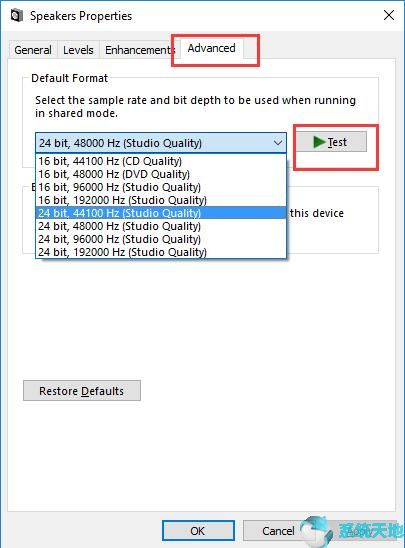Choose 24 bit, 96000 Hz (Studio Quality)
Screen dimensions: 405x548
(x=161, y=239)
